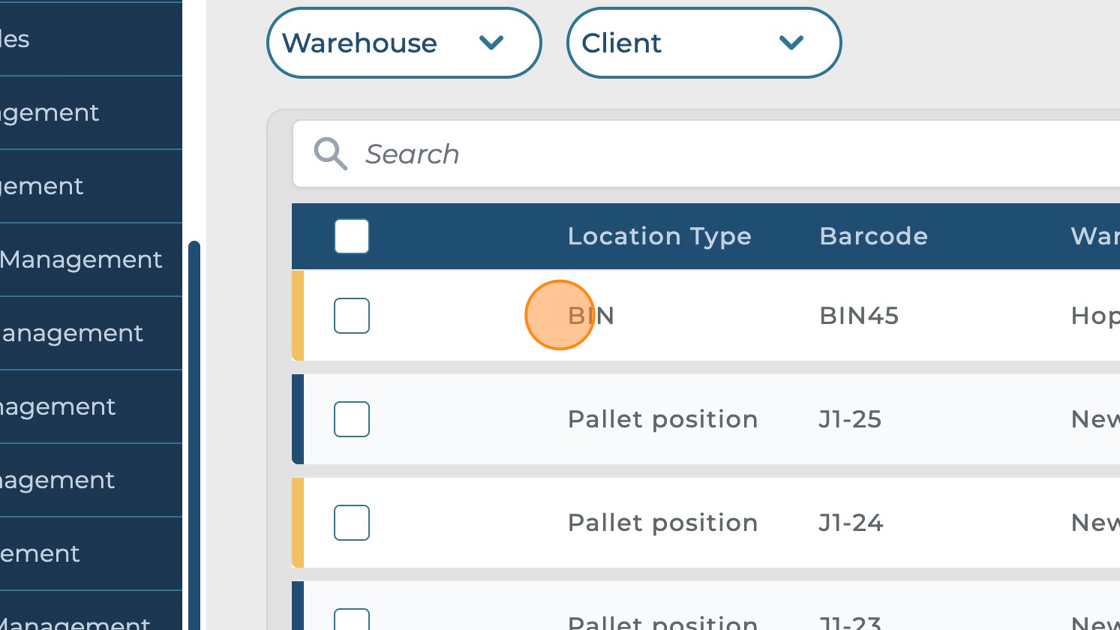Click the sidebar vertical scrollbar

194,430
